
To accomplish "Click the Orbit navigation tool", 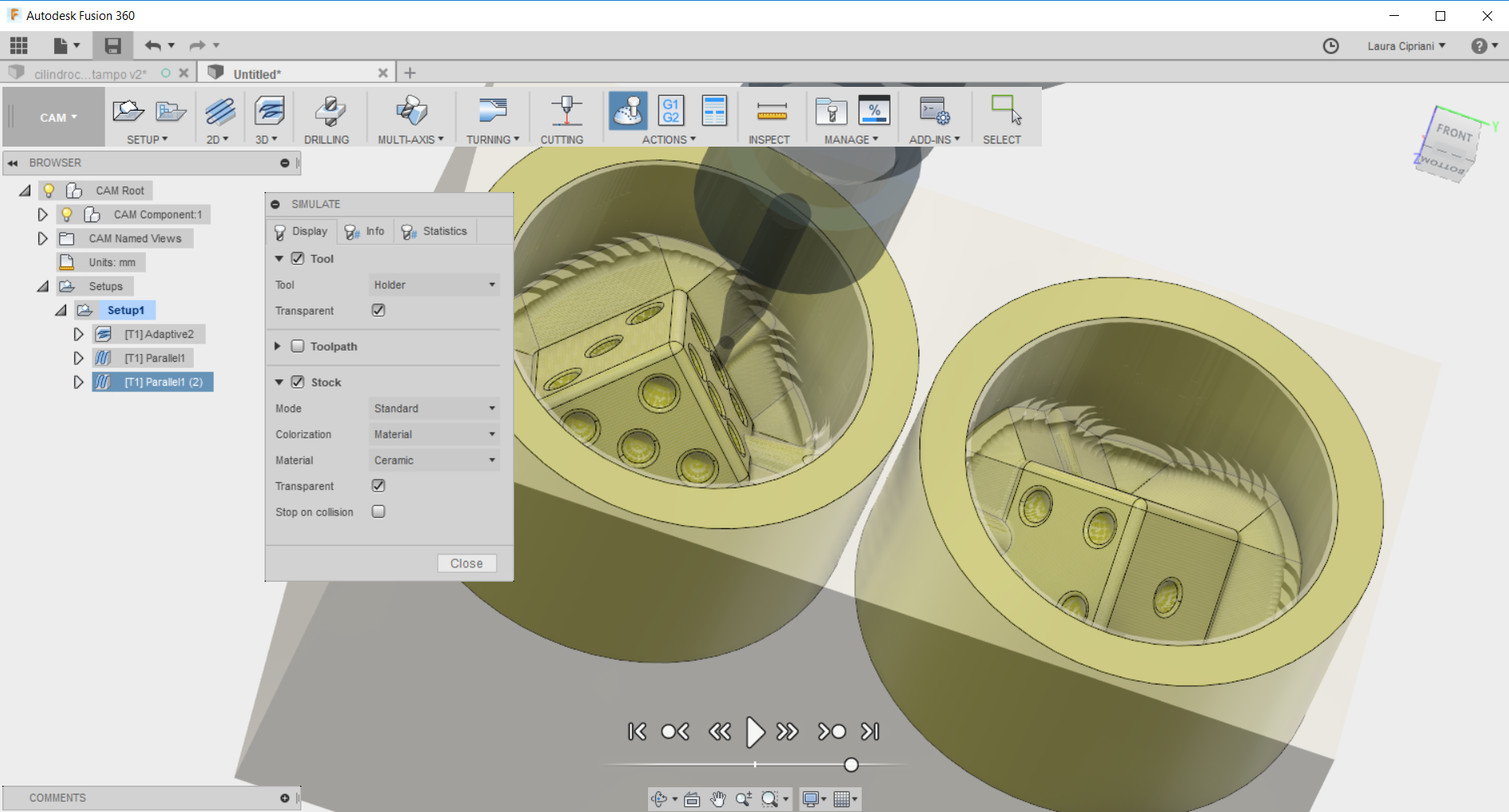I will [658, 798].
